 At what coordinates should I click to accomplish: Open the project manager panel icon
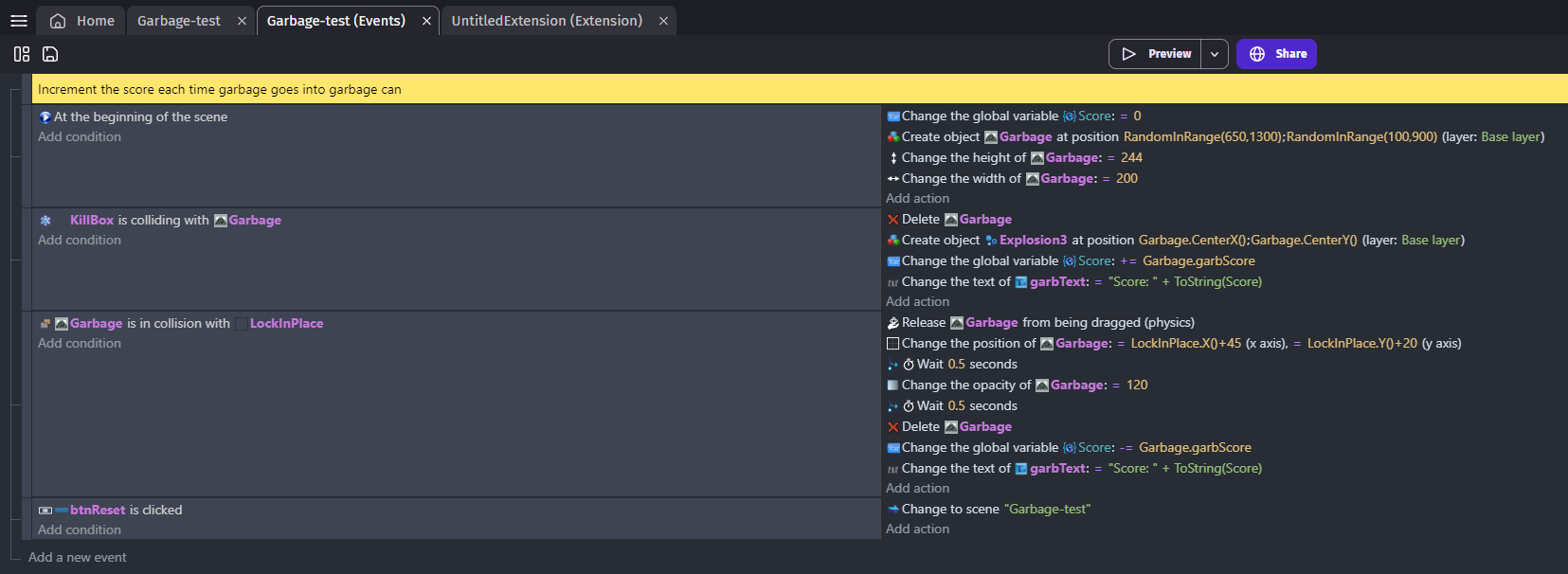point(22,54)
